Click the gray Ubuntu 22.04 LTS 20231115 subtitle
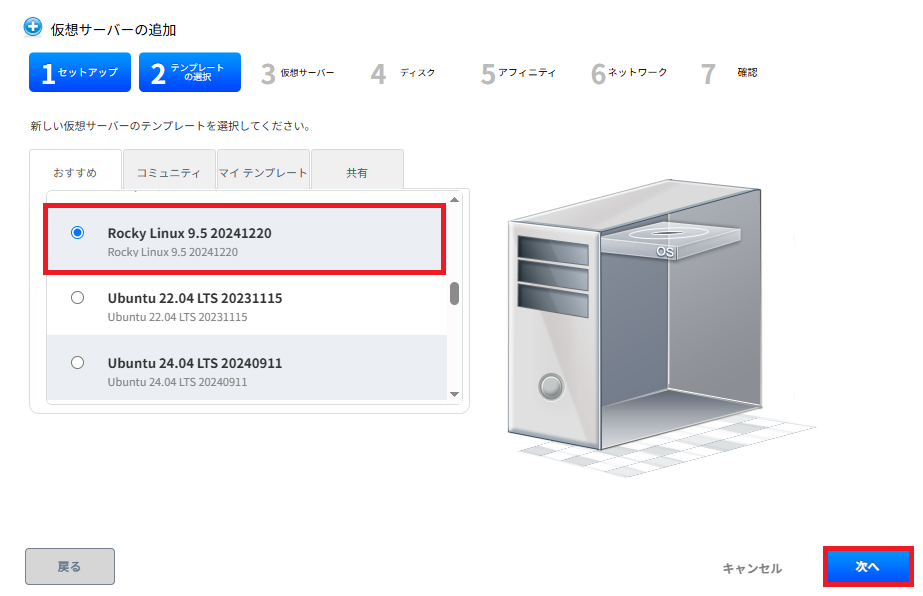 coord(177,317)
